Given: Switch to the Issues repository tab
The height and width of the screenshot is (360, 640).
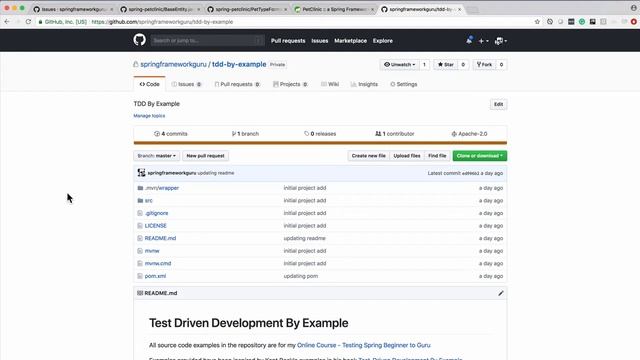Looking at the screenshot, I should pos(186,84).
